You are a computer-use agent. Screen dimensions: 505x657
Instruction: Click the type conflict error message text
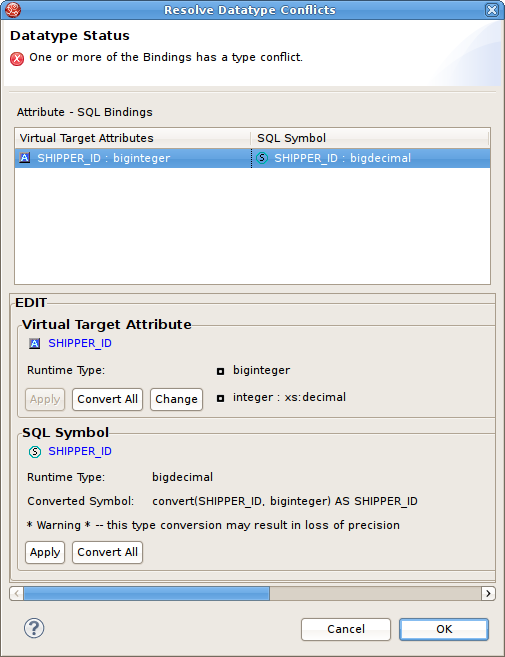pyautogui.click(x=166, y=57)
